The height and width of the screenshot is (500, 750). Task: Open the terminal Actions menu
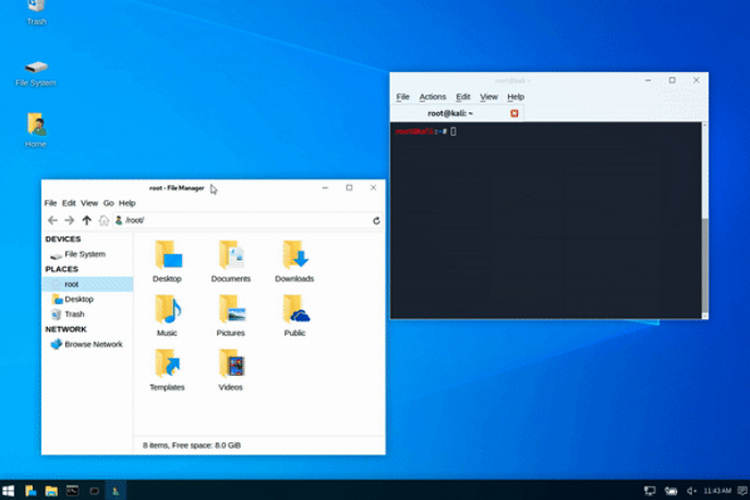coord(432,97)
